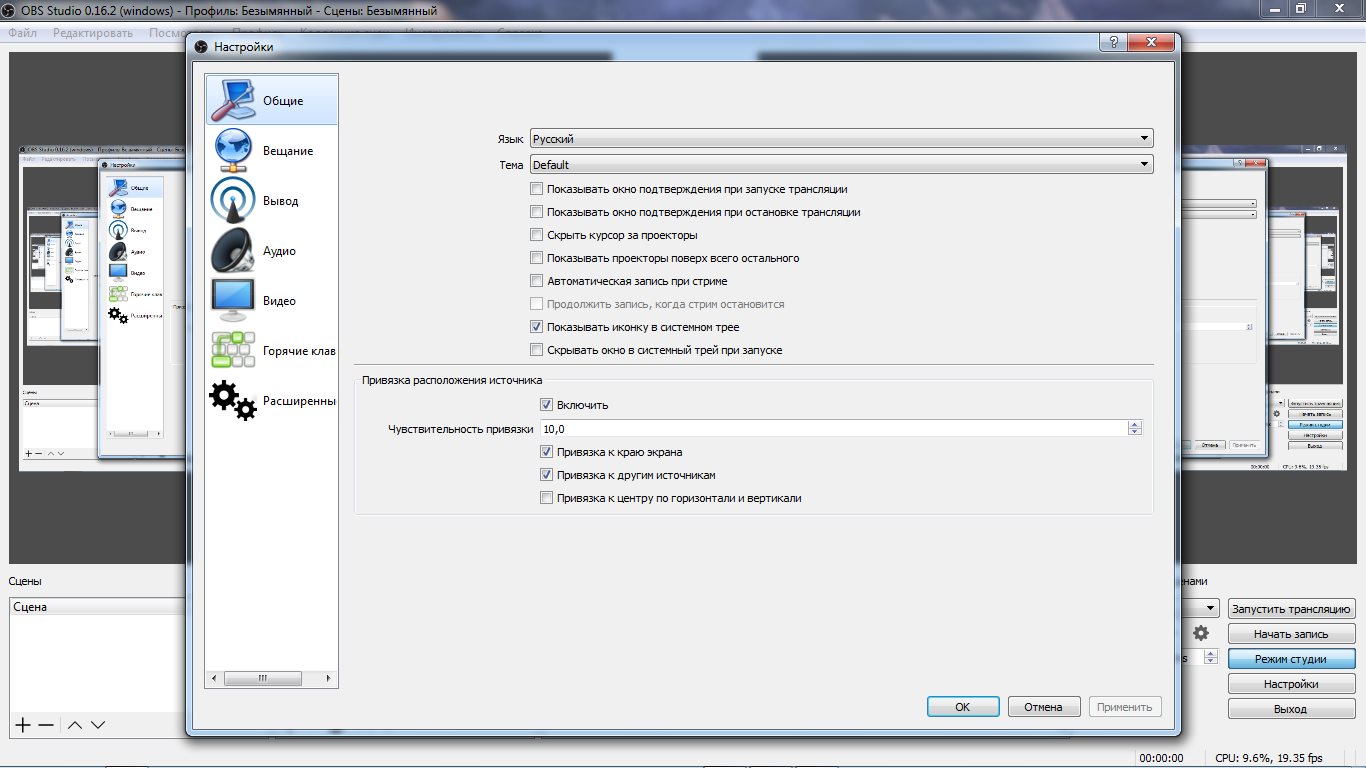Click the Отмена button
Screen dimensions: 1366x768
[1043, 706]
